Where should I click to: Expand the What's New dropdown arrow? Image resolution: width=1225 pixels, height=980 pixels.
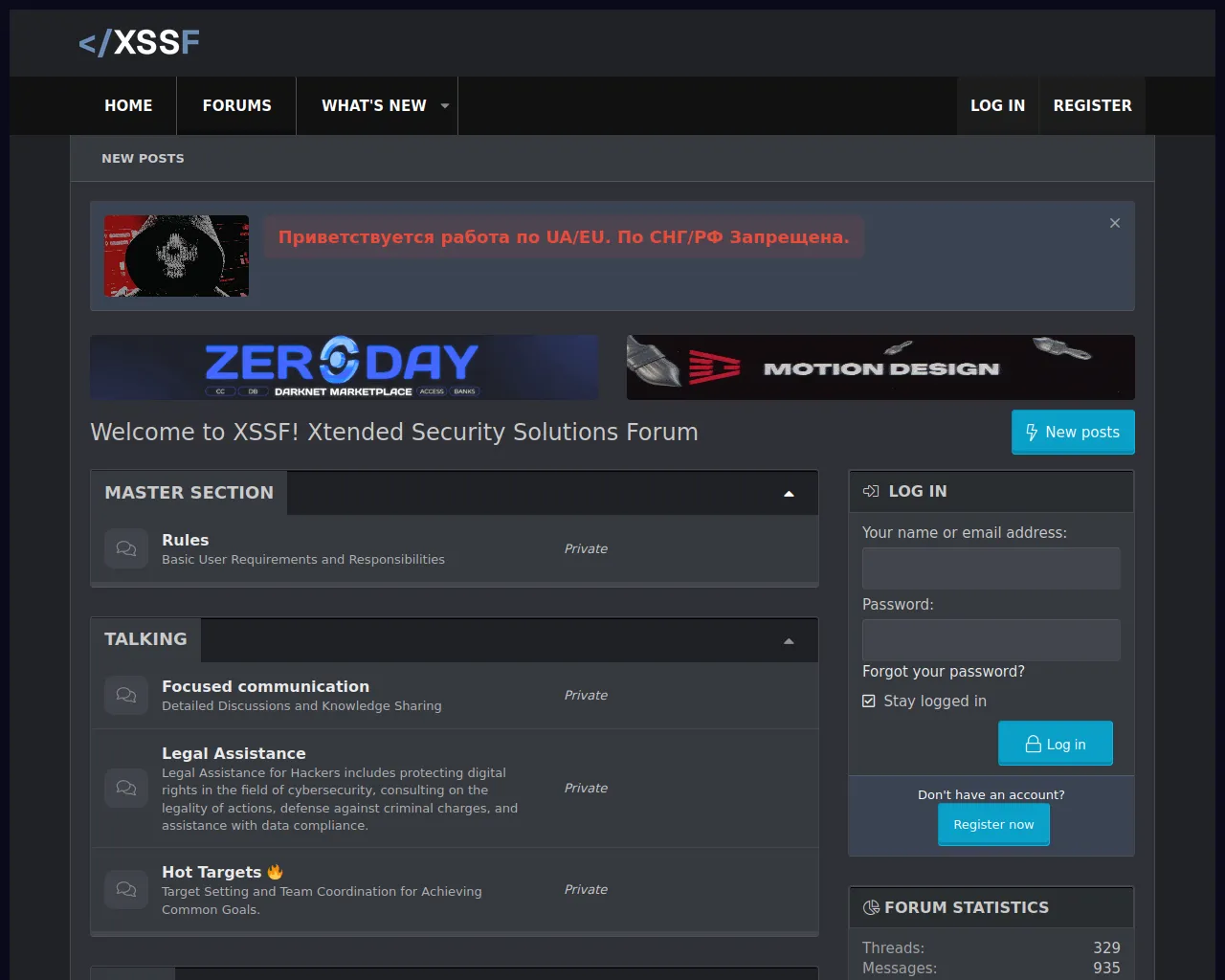[x=445, y=106]
